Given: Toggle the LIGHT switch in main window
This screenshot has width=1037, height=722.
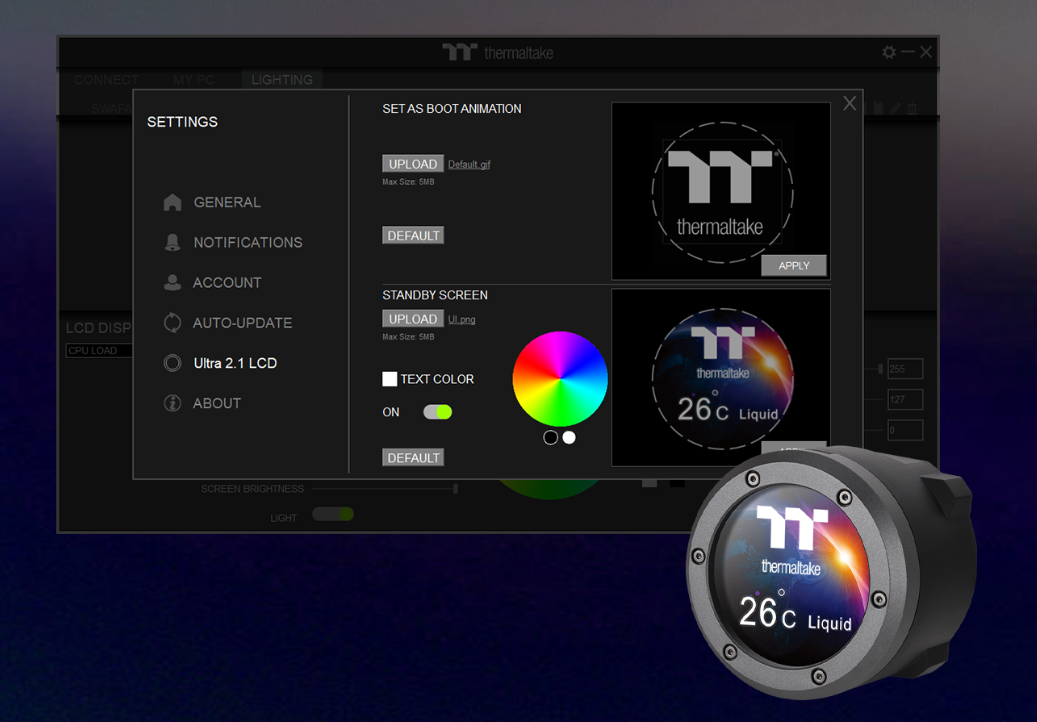Looking at the screenshot, I should click(333, 514).
